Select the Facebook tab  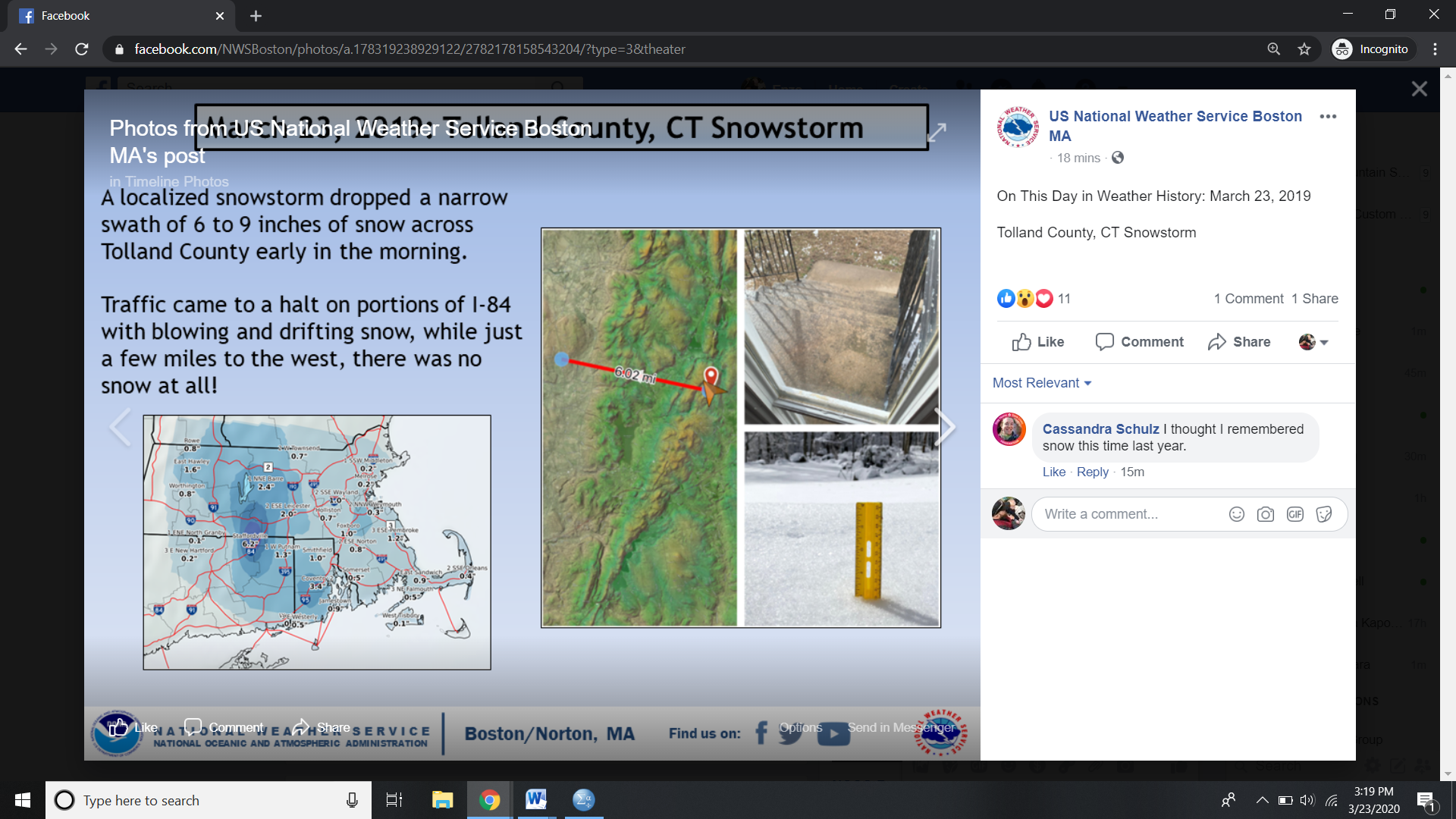point(121,16)
